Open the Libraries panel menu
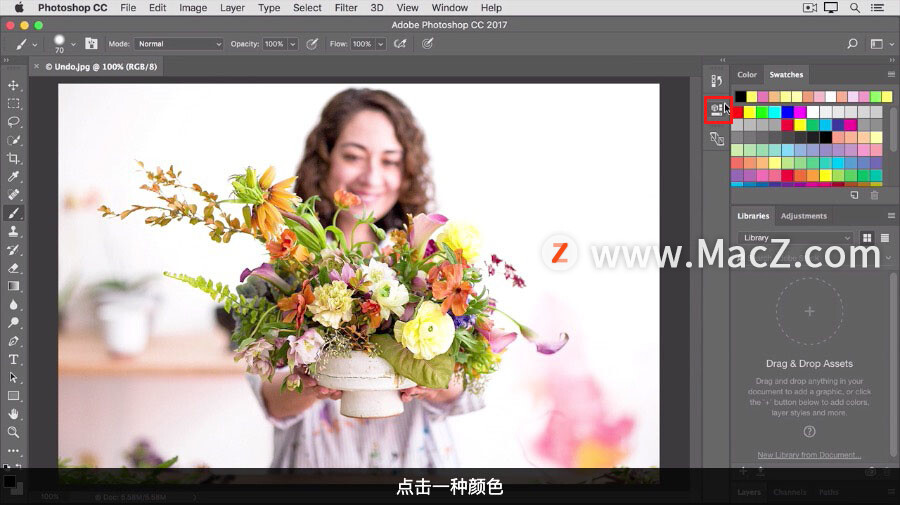Viewport: 900px width, 505px height. click(891, 216)
